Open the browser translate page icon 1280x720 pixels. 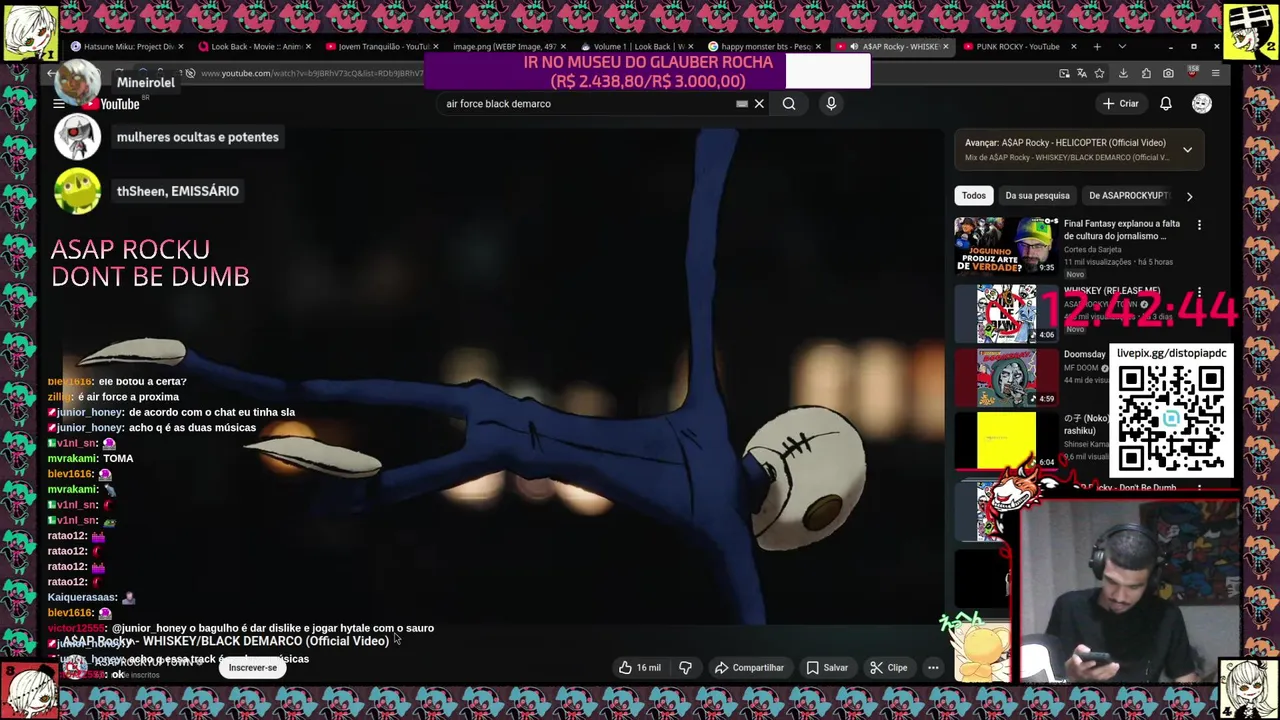tap(1082, 73)
